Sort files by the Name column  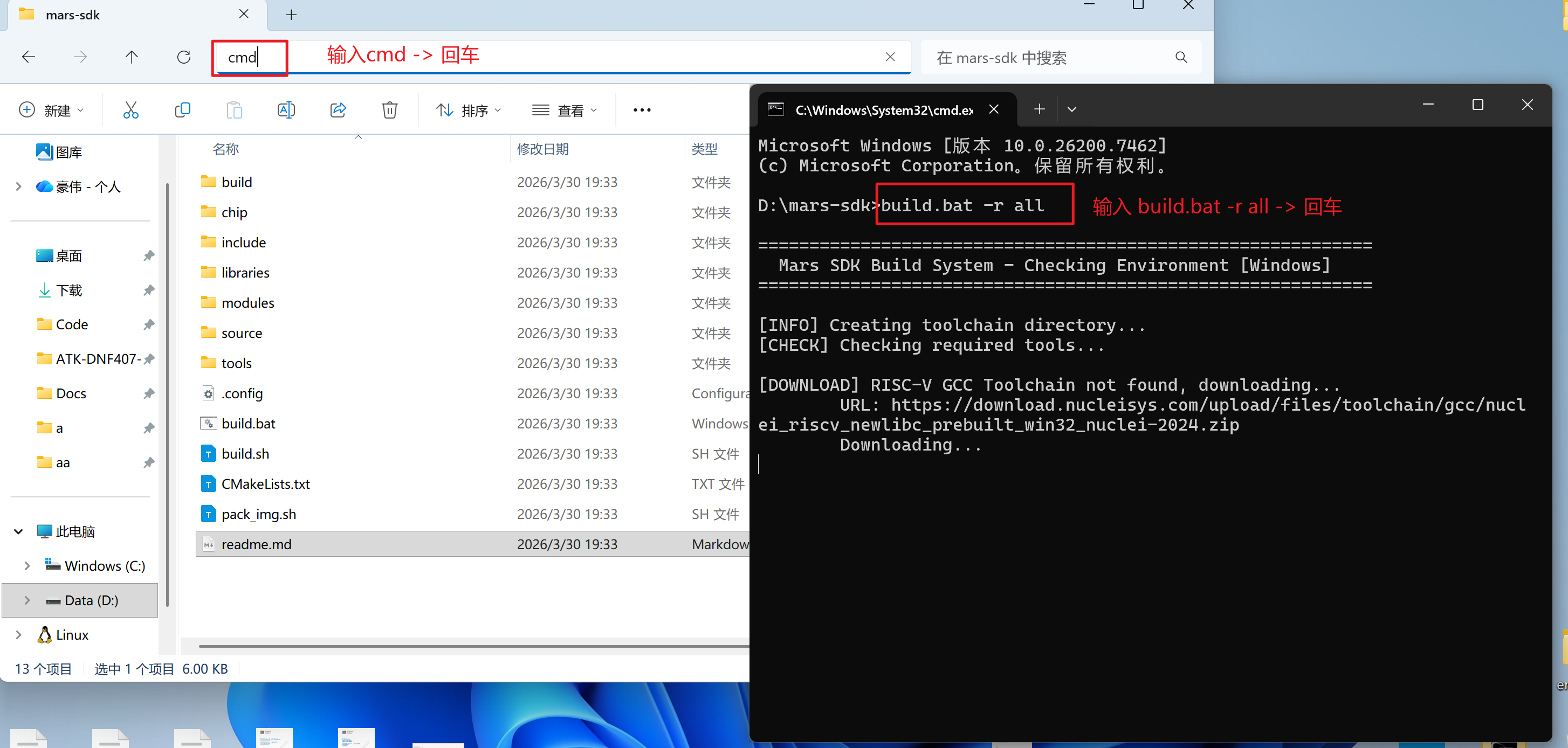(226, 149)
